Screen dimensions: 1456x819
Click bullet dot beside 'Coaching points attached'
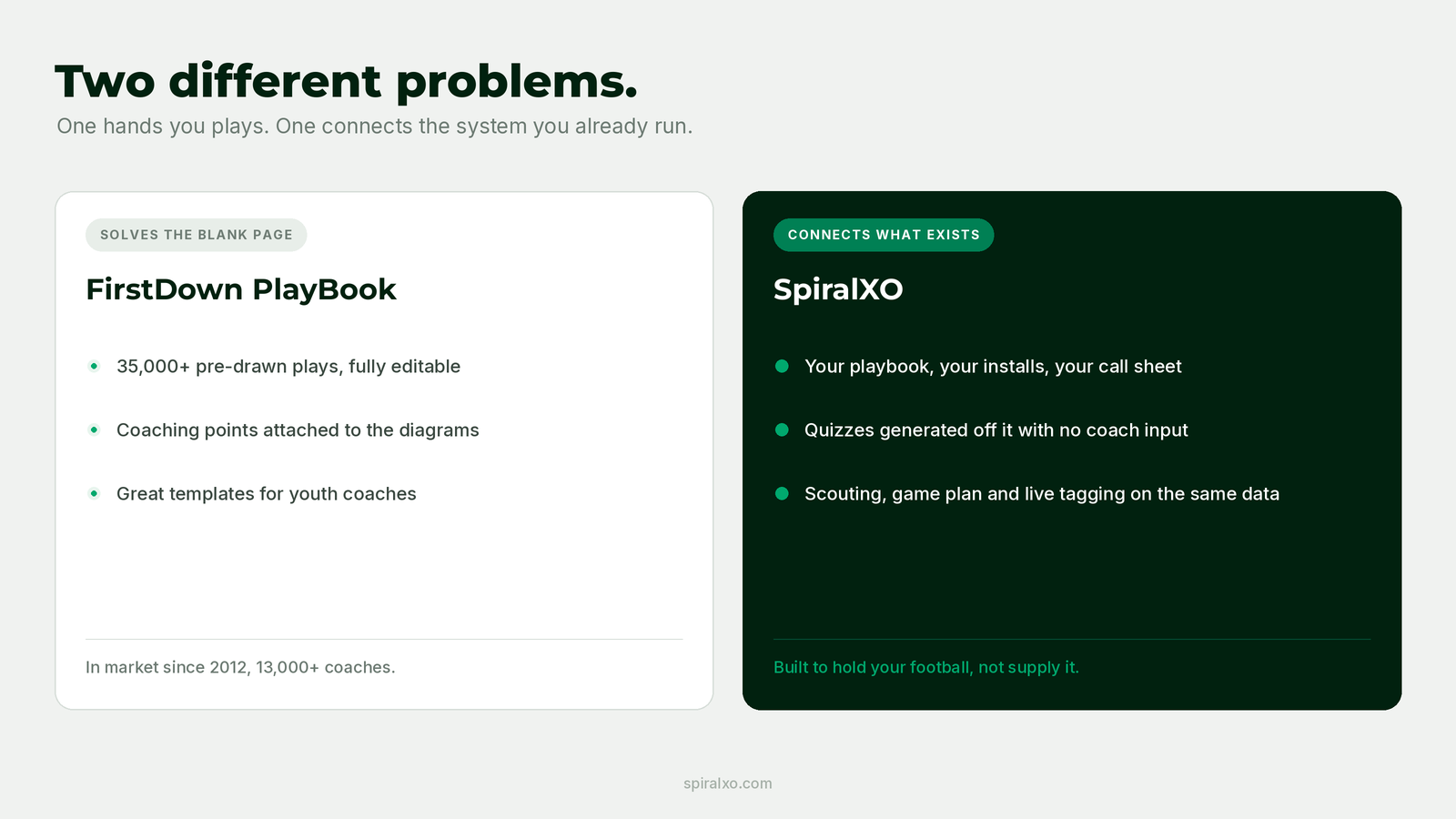(94, 430)
